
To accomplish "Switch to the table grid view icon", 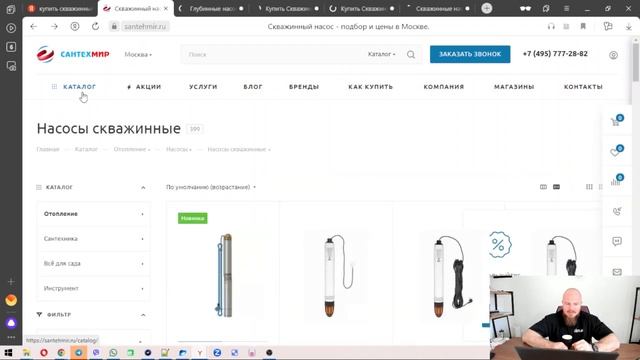I will point(543,187).
